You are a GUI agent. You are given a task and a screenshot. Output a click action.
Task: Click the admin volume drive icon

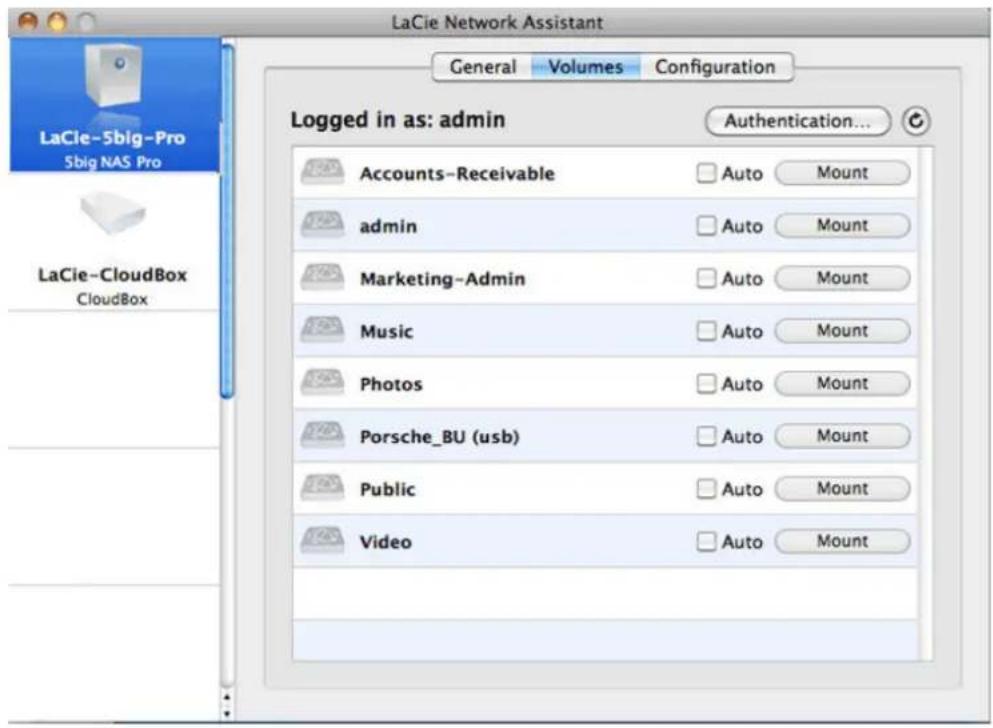coord(323,225)
